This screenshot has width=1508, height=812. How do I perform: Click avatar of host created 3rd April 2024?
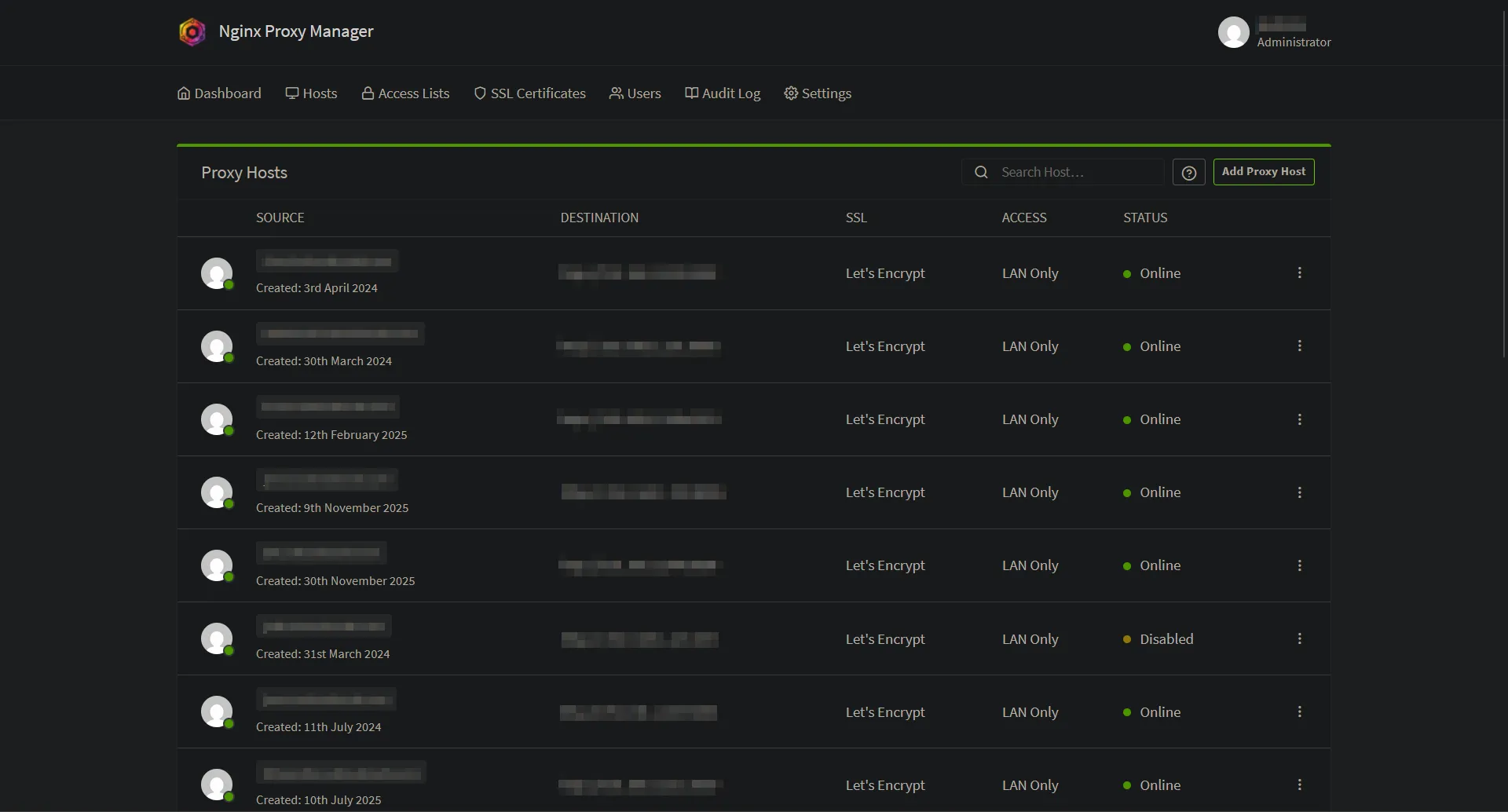(217, 273)
